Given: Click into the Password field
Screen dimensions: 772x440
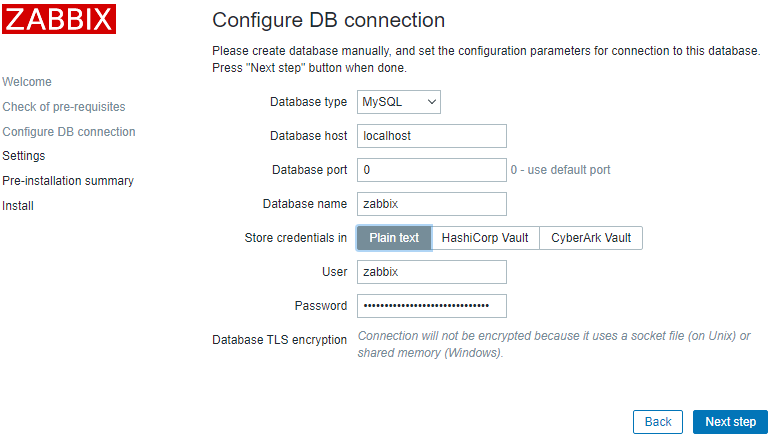Looking at the screenshot, I should coord(431,306).
